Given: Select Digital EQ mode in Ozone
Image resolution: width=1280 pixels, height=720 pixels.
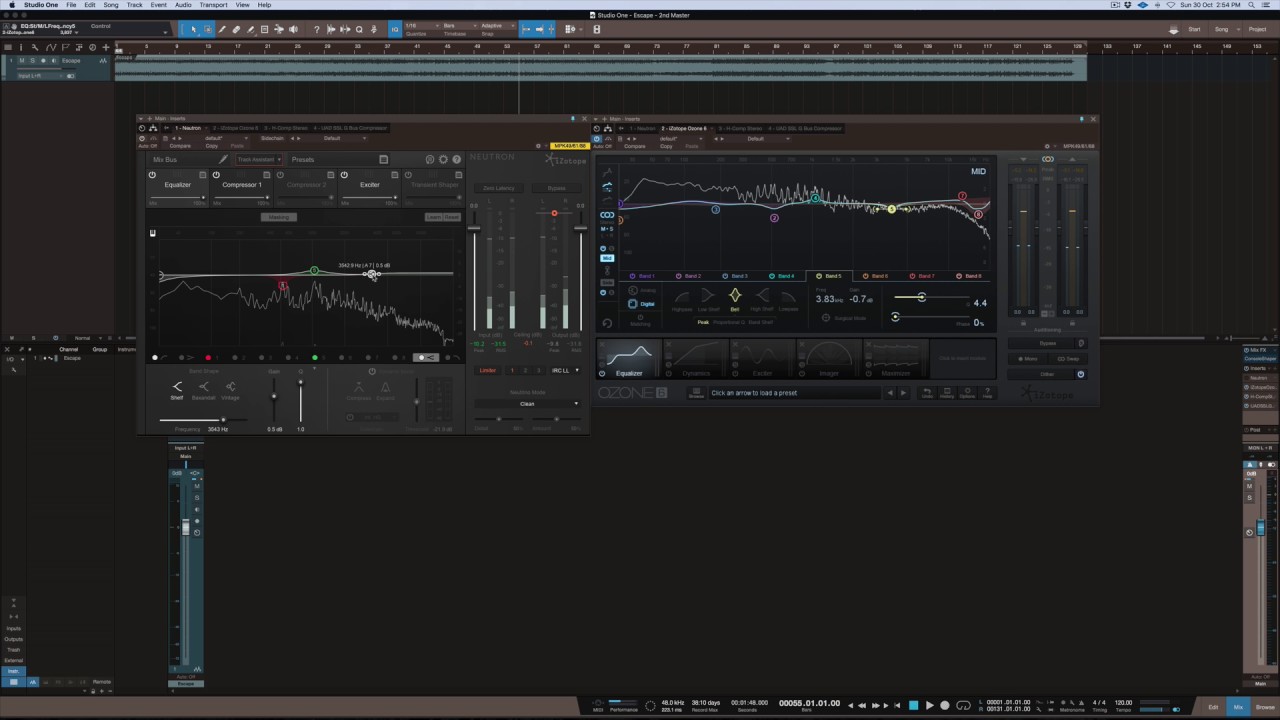Looking at the screenshot, I should tap(642, 303).
